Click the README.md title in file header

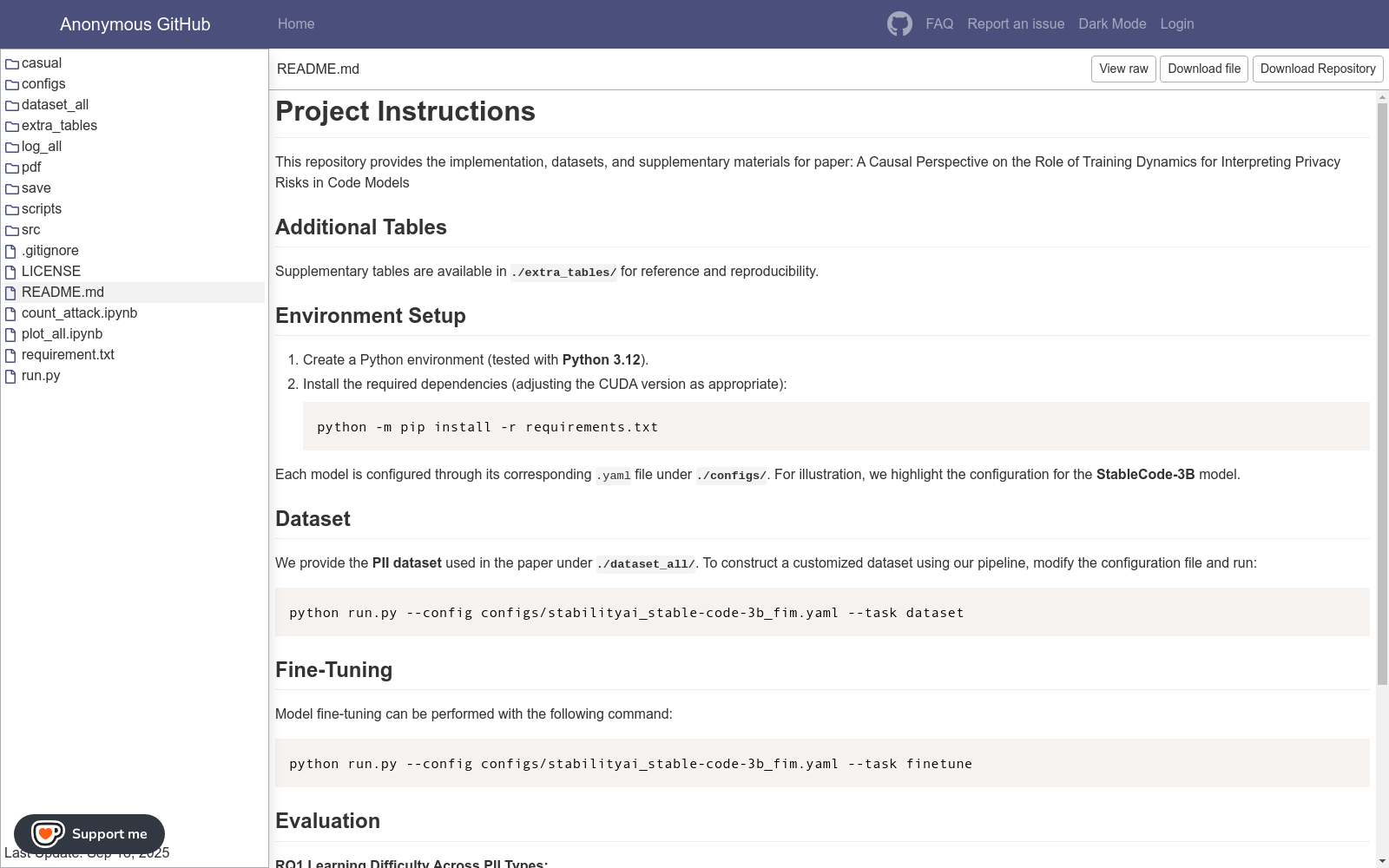coord(318,69)
